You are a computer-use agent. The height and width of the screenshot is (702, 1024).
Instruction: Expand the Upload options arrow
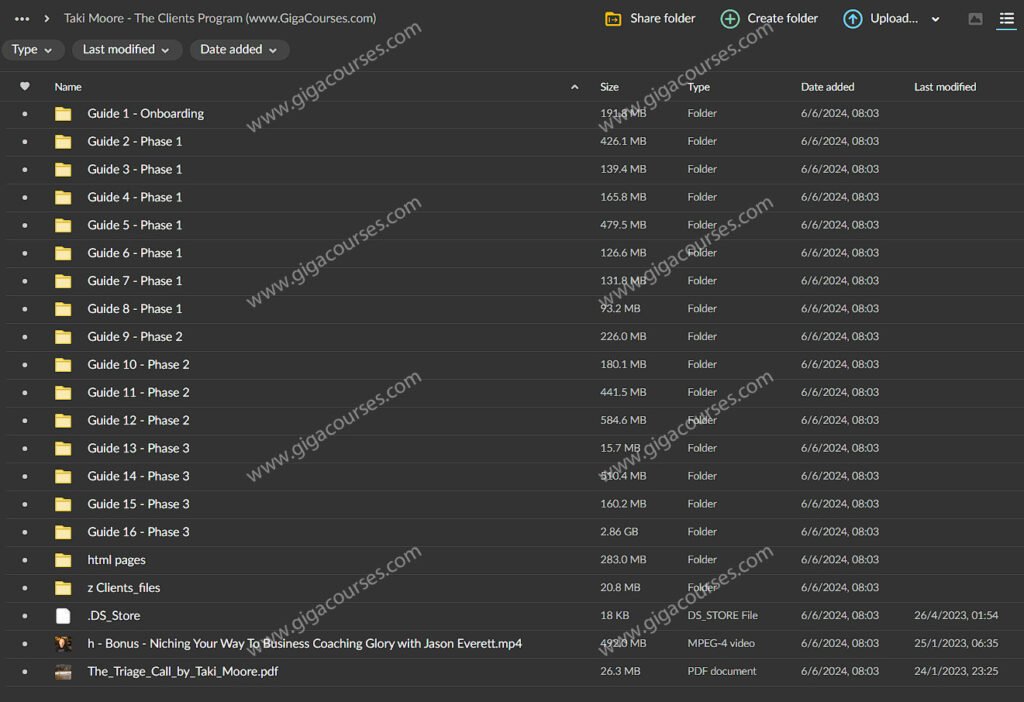click(x=935, y=20)
